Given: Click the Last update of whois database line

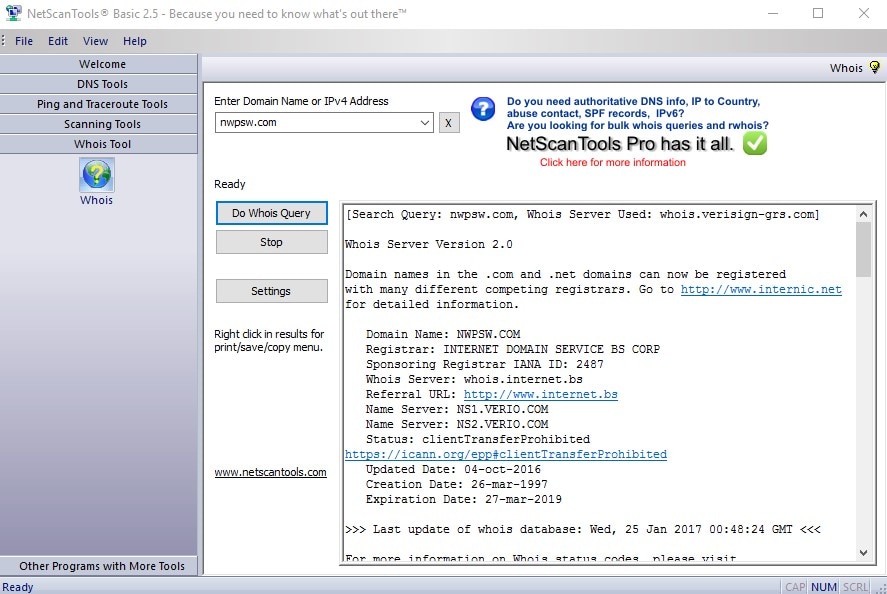Looking at the screenshot, I should click(x=583, y=530).
